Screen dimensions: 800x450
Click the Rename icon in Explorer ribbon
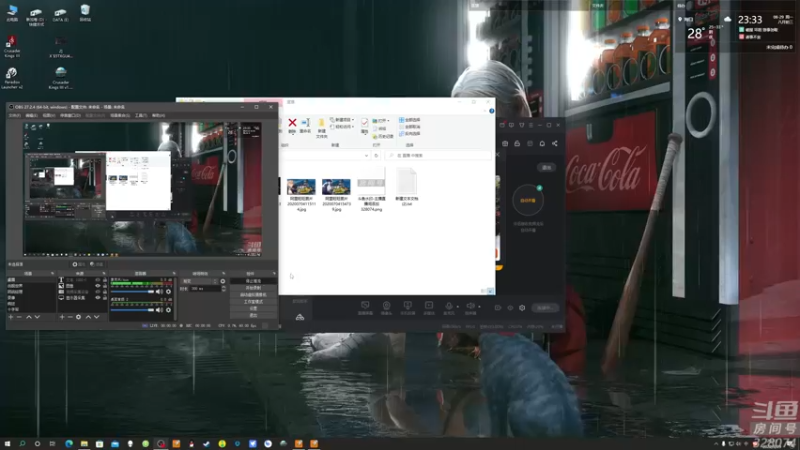pyautogui.click(x=305, y=122)
